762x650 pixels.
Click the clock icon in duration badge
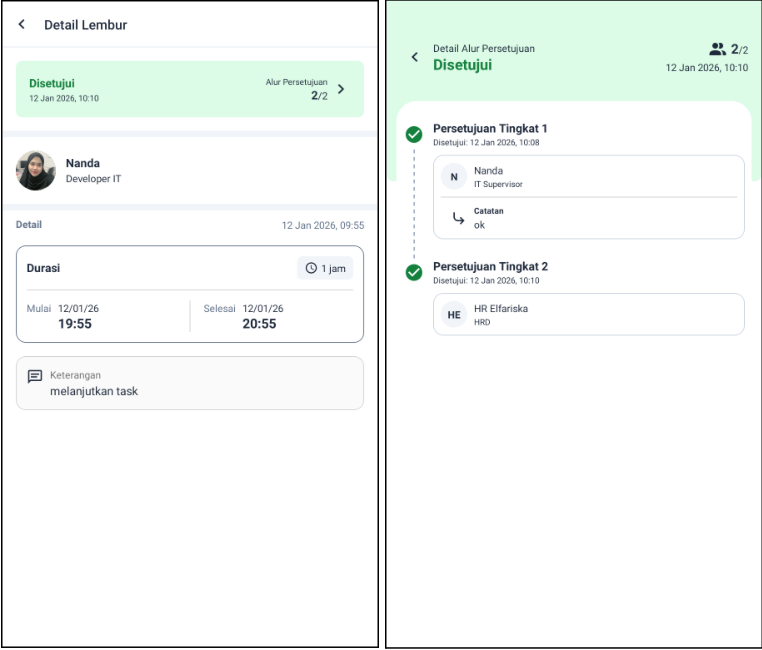click(311, 269)
